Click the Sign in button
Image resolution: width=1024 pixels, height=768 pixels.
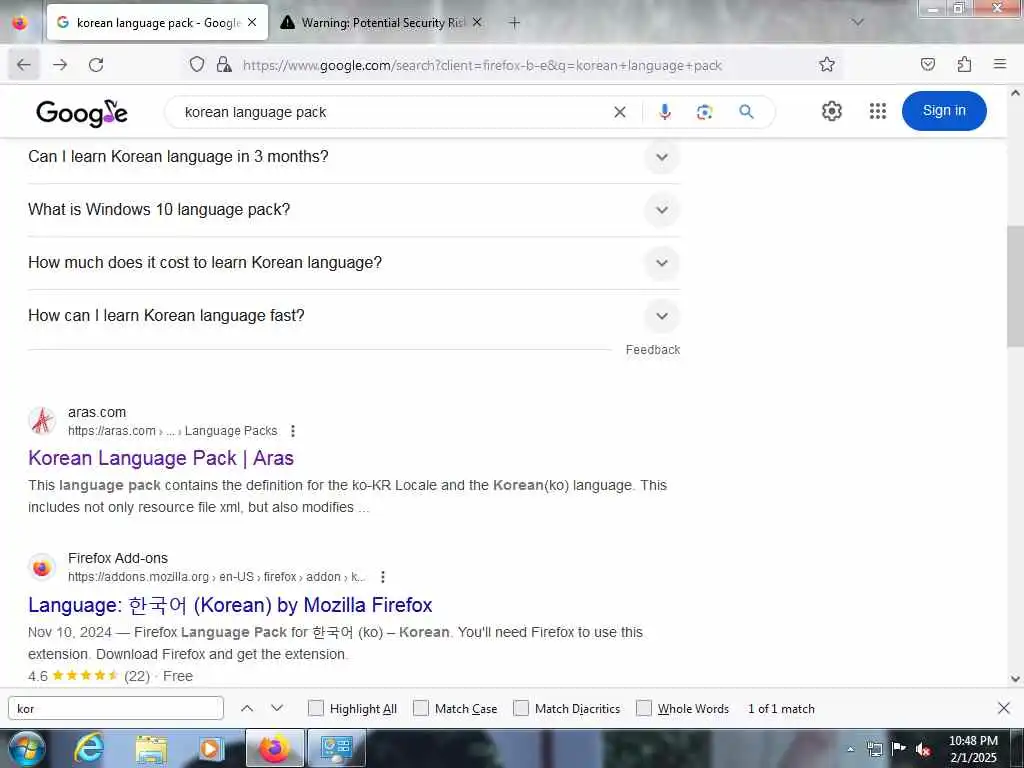[x=944, y=111]
